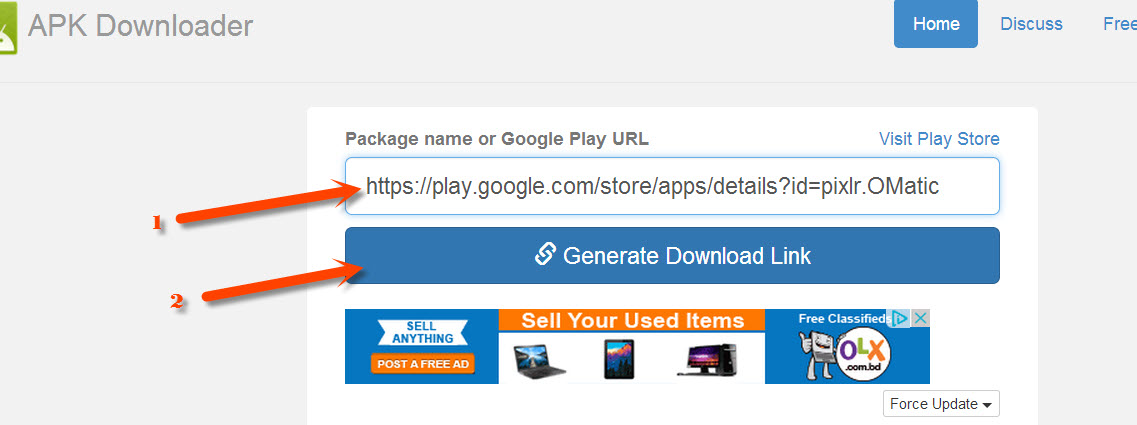The width and height of the screenshot is (1137, 425).
Task: Open the Home tab
Action: click(935, 24)
